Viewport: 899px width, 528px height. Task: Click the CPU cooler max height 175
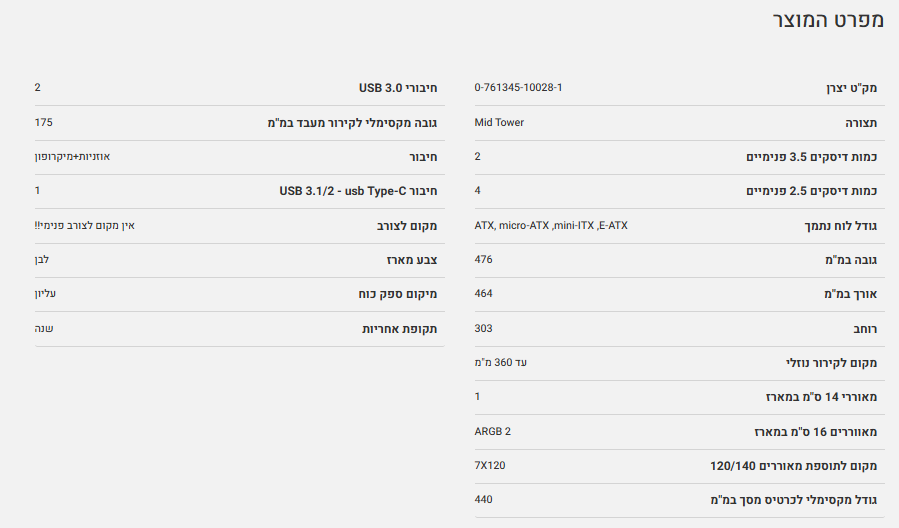[43, 123]
